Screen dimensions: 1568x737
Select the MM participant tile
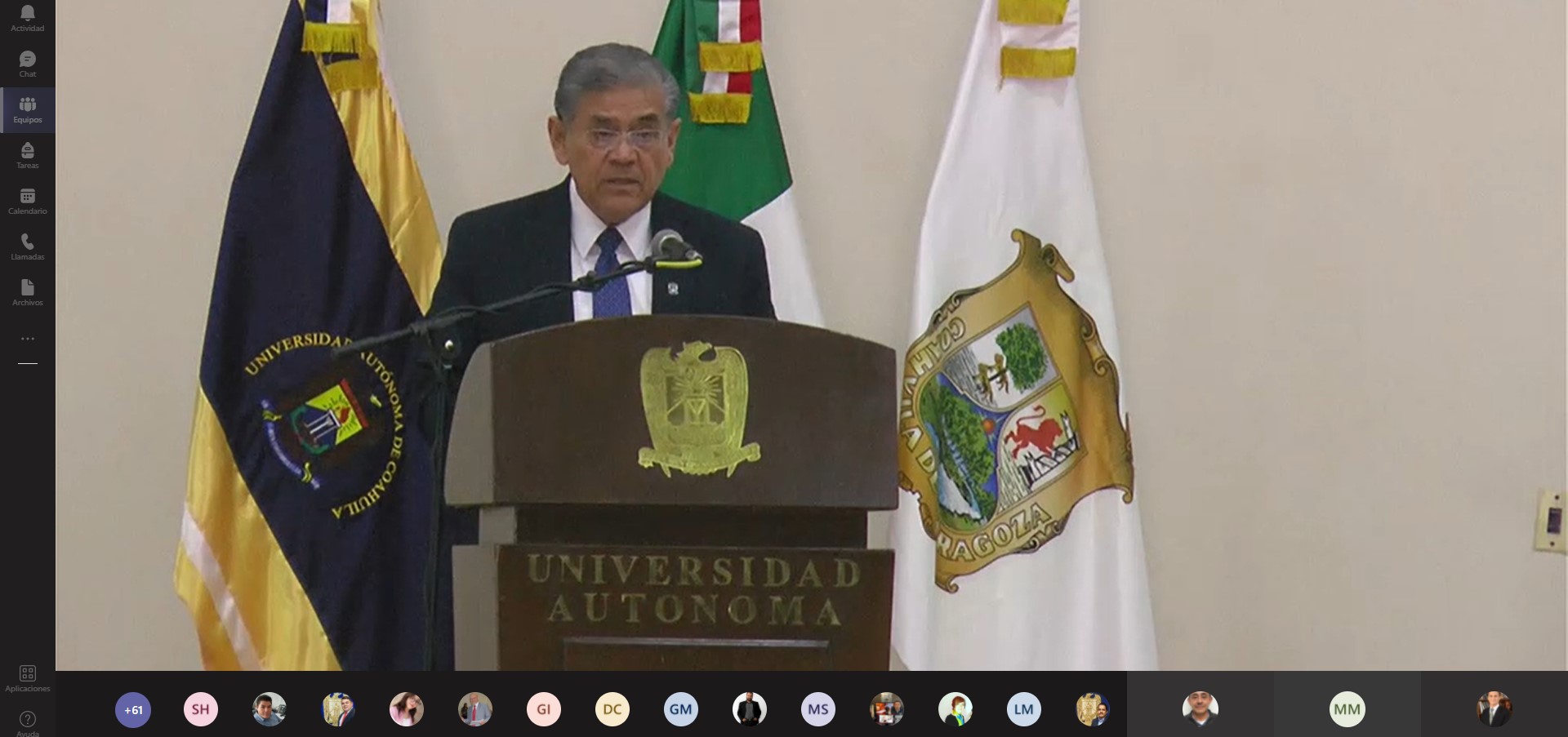click(x=1347, y=709)
